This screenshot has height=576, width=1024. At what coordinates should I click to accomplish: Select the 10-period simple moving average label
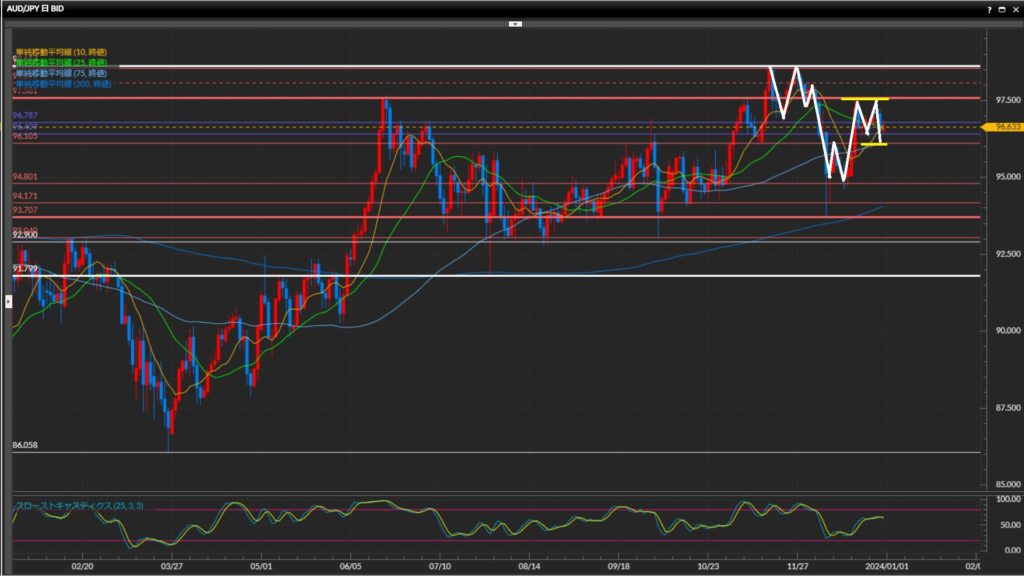tap(61, 51)
